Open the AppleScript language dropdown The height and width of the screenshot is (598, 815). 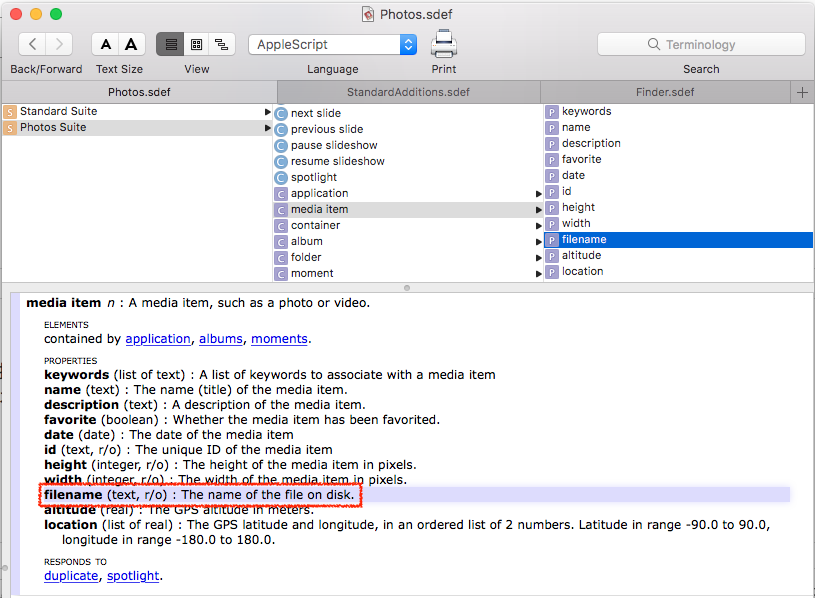[333, 45]
